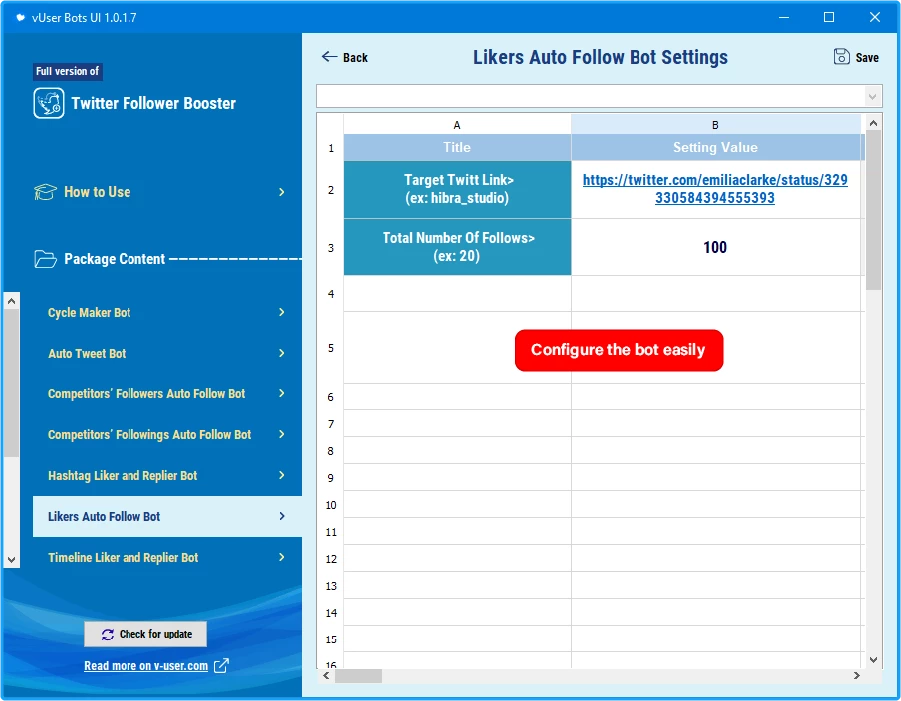Viewport: 901px width, 701px height.
Task: Select Likers Auto Follow Bot item
Action: click(167, 517)
